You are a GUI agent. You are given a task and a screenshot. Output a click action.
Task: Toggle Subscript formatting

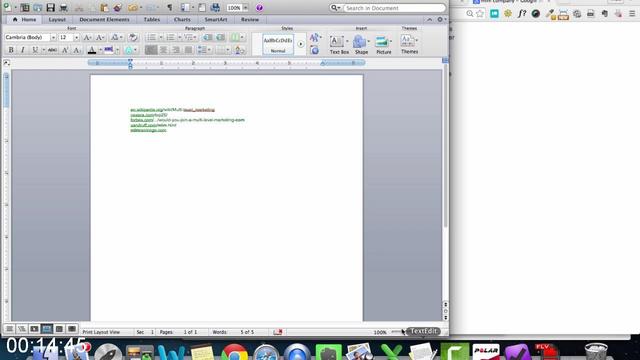click(76, 50)
